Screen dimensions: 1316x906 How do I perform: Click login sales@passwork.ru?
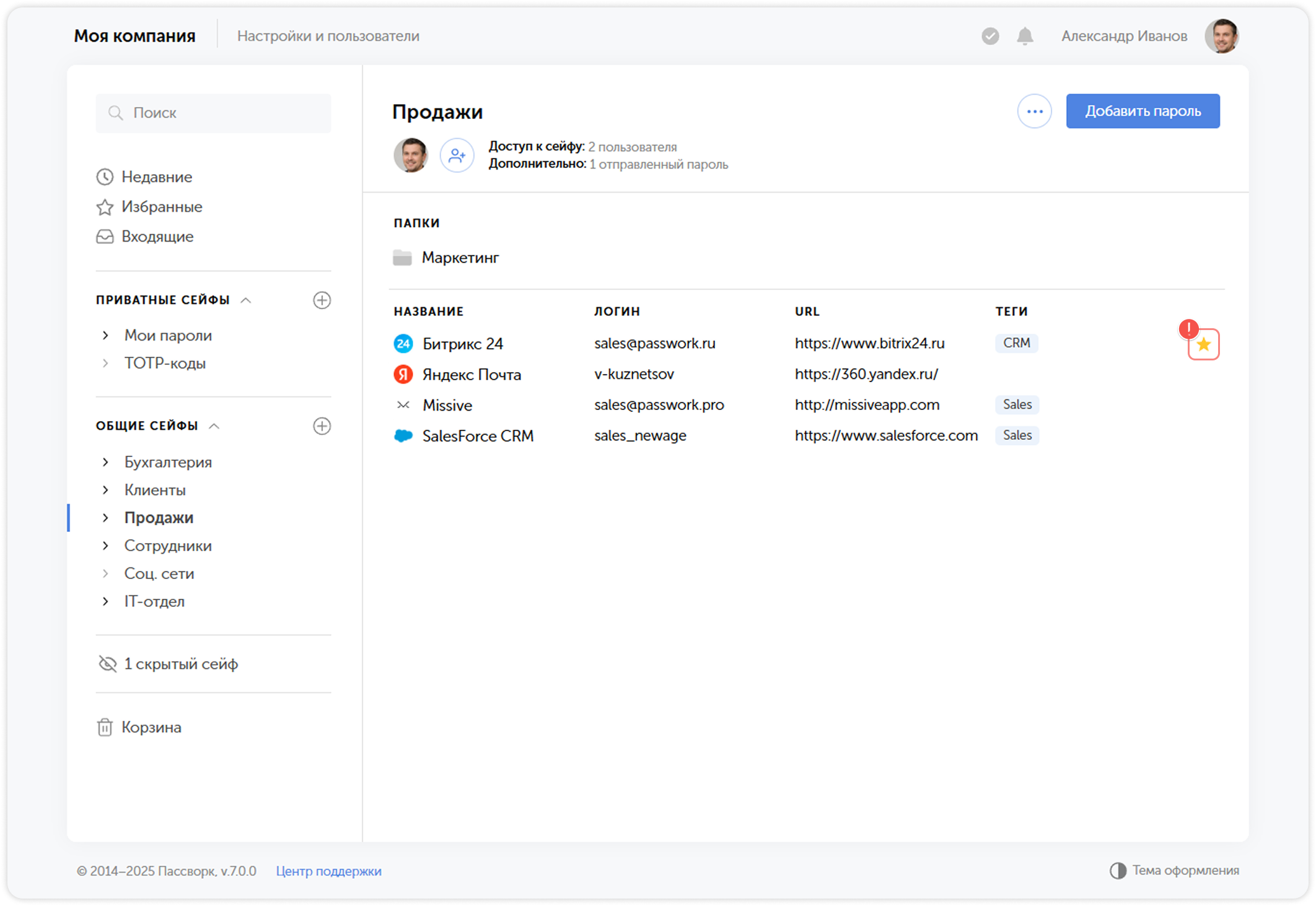[x=655, y=343]
